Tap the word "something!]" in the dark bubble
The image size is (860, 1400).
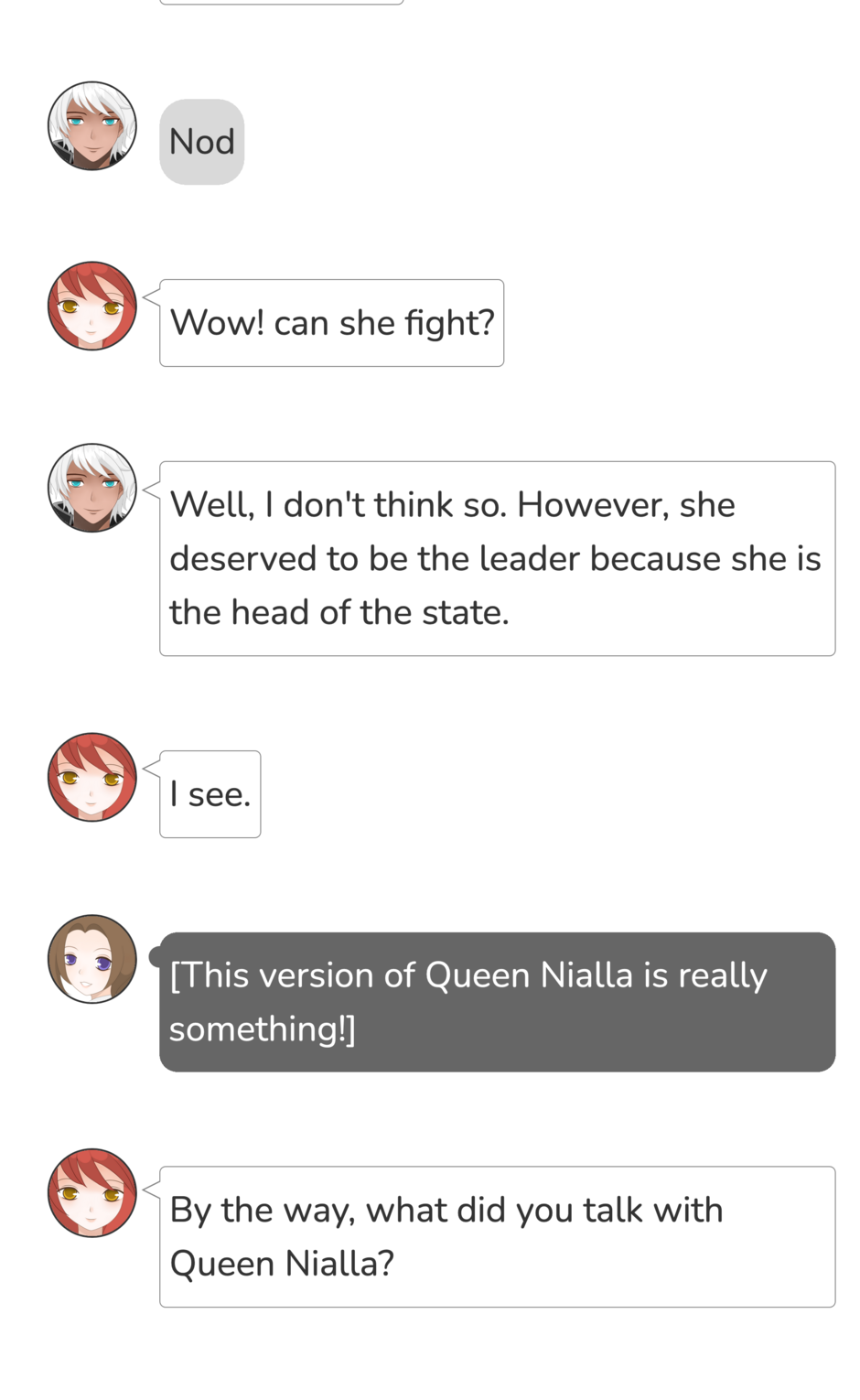[x=262, y=1029]
